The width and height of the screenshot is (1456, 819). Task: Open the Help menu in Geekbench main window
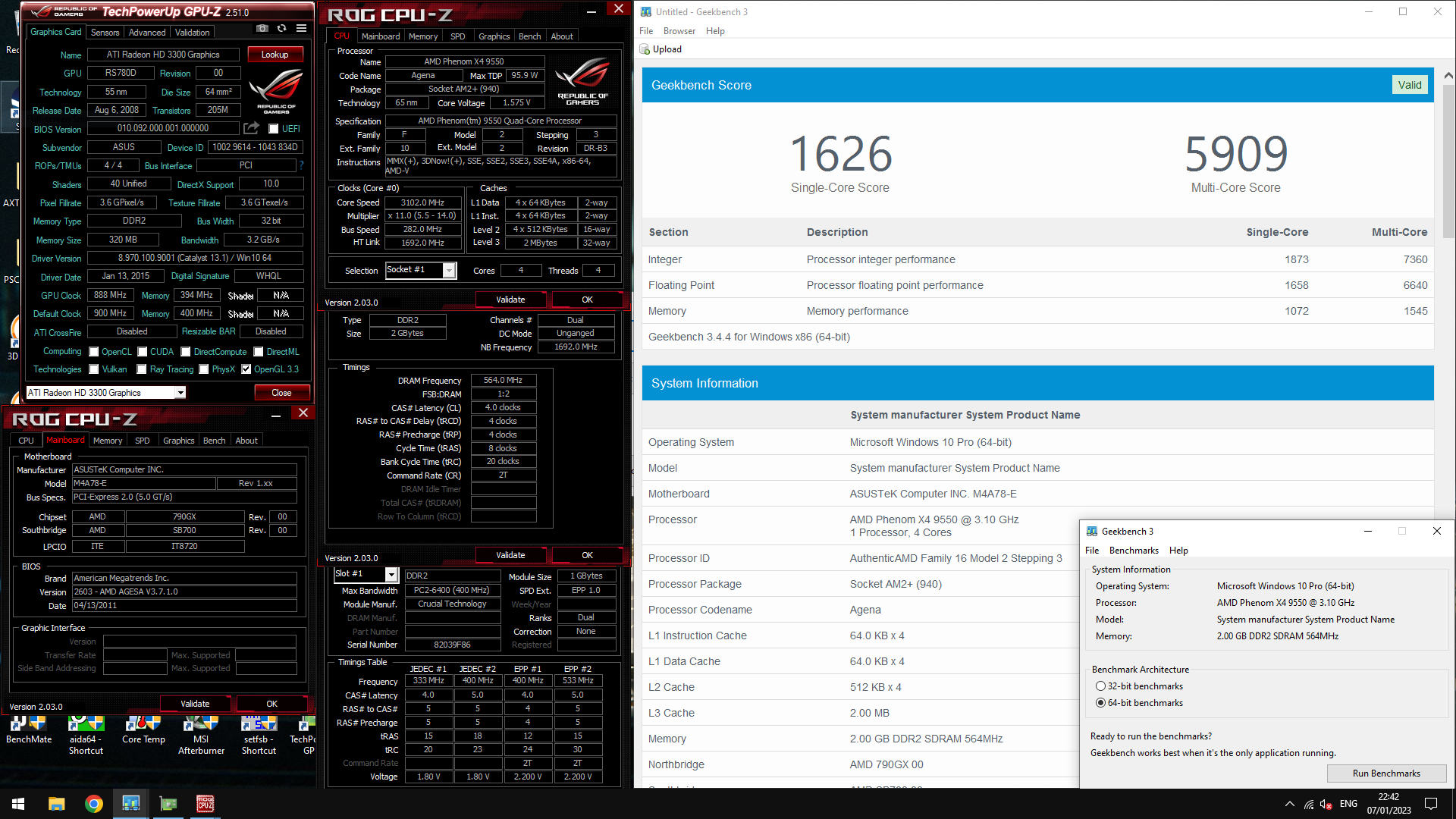[715, 31]
